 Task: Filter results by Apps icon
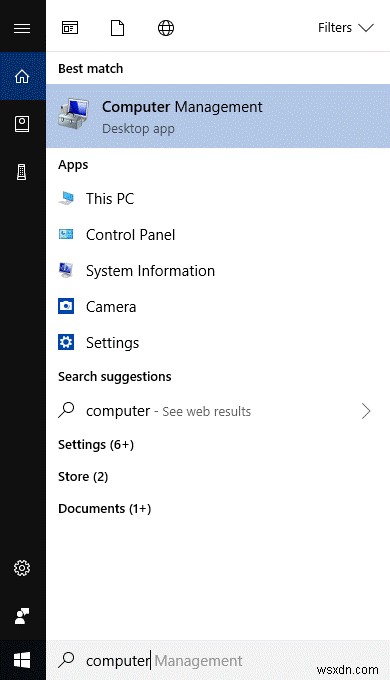pyautogui.click(x=70, y=28)
